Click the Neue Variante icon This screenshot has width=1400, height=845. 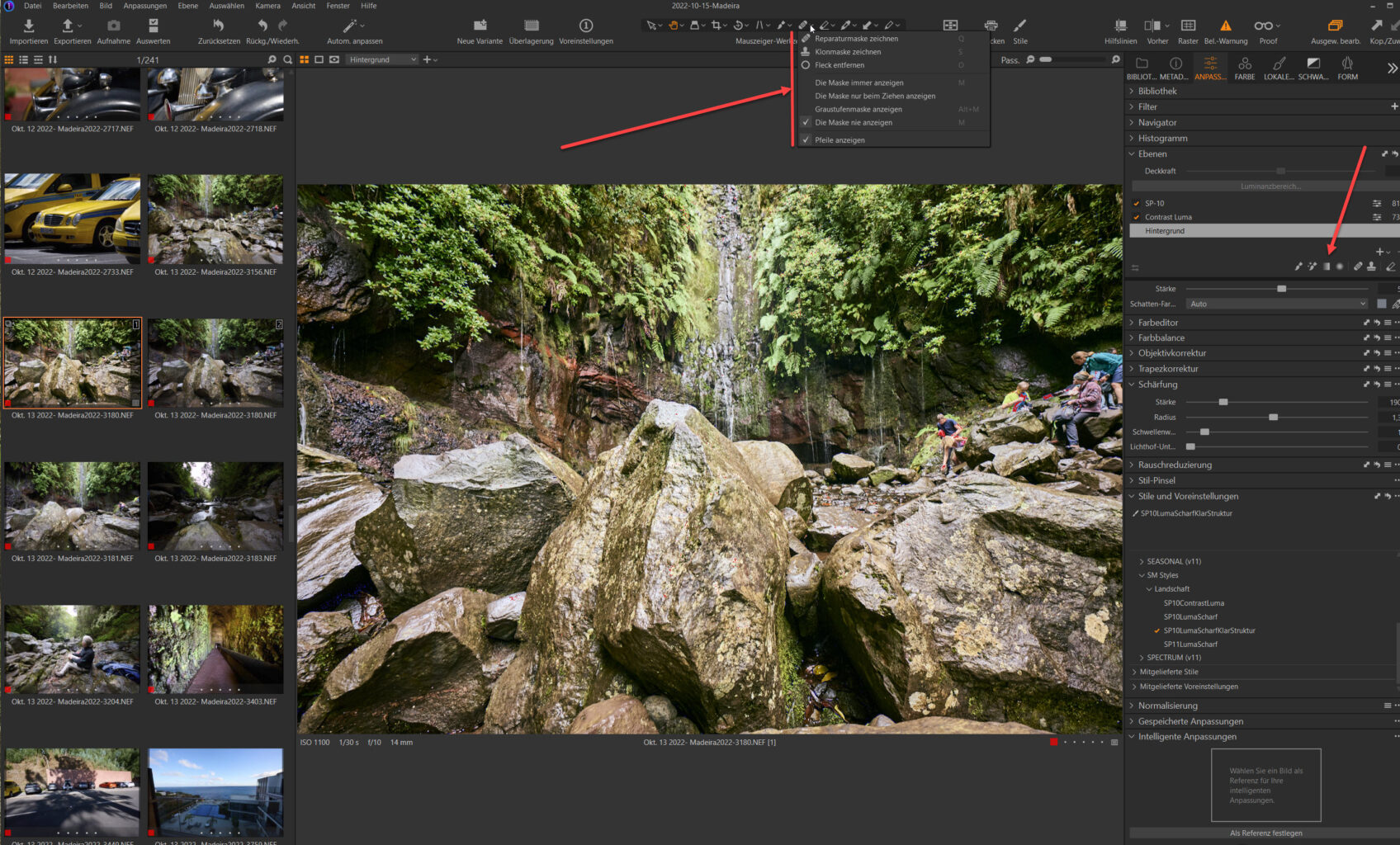480,26
